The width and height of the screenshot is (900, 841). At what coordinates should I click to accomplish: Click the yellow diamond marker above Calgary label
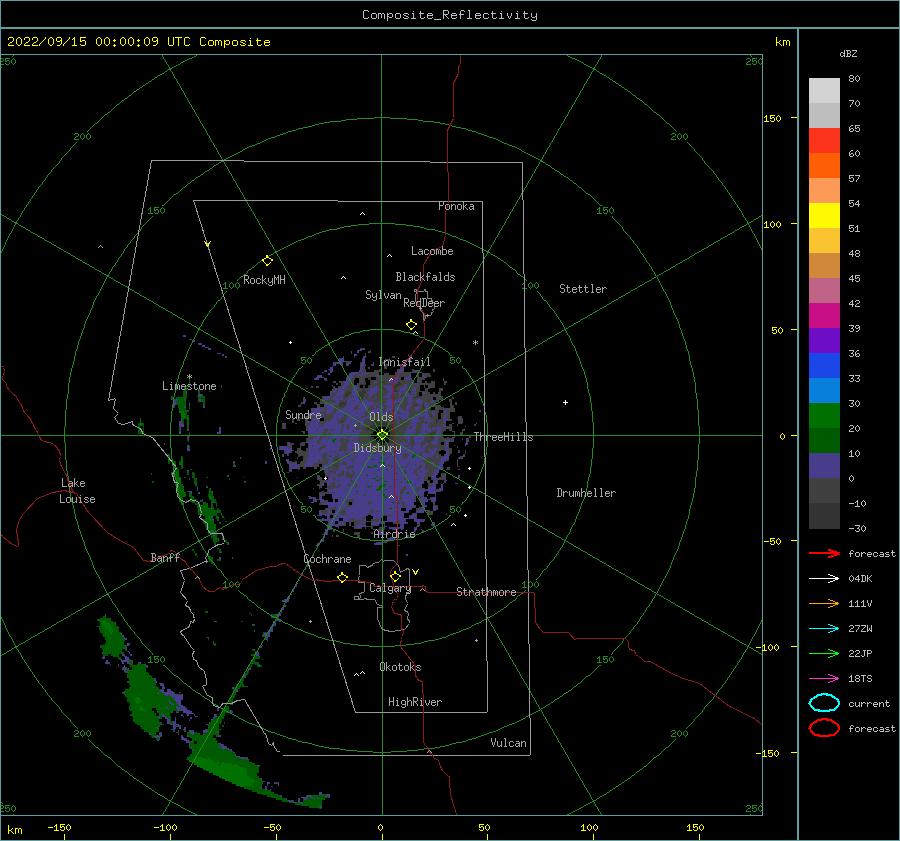pos(395,576)
